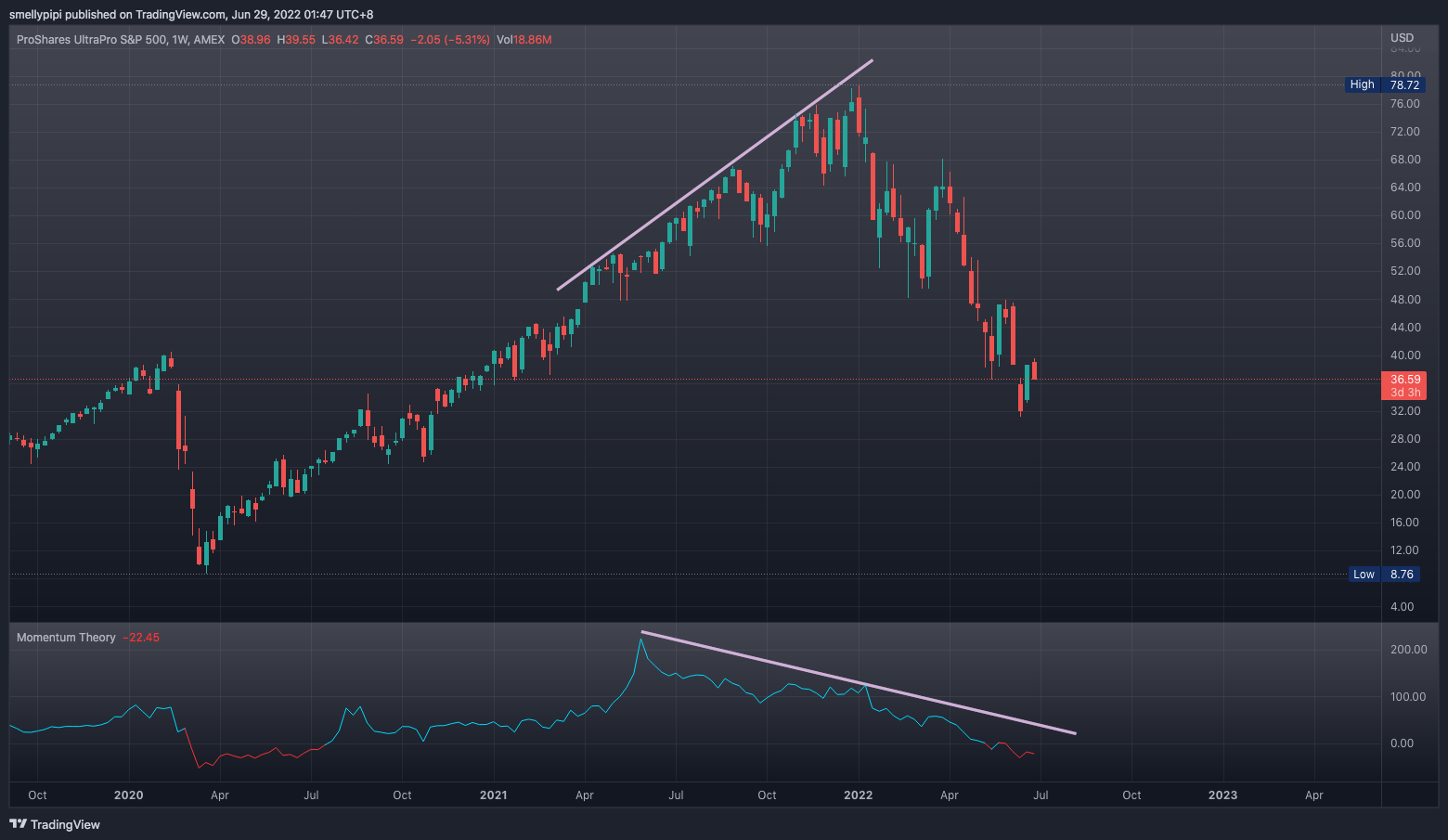This screenshot has width=1448, height=840.
Task: Click the Low 8.76 price label
Action: point(1386,575)
